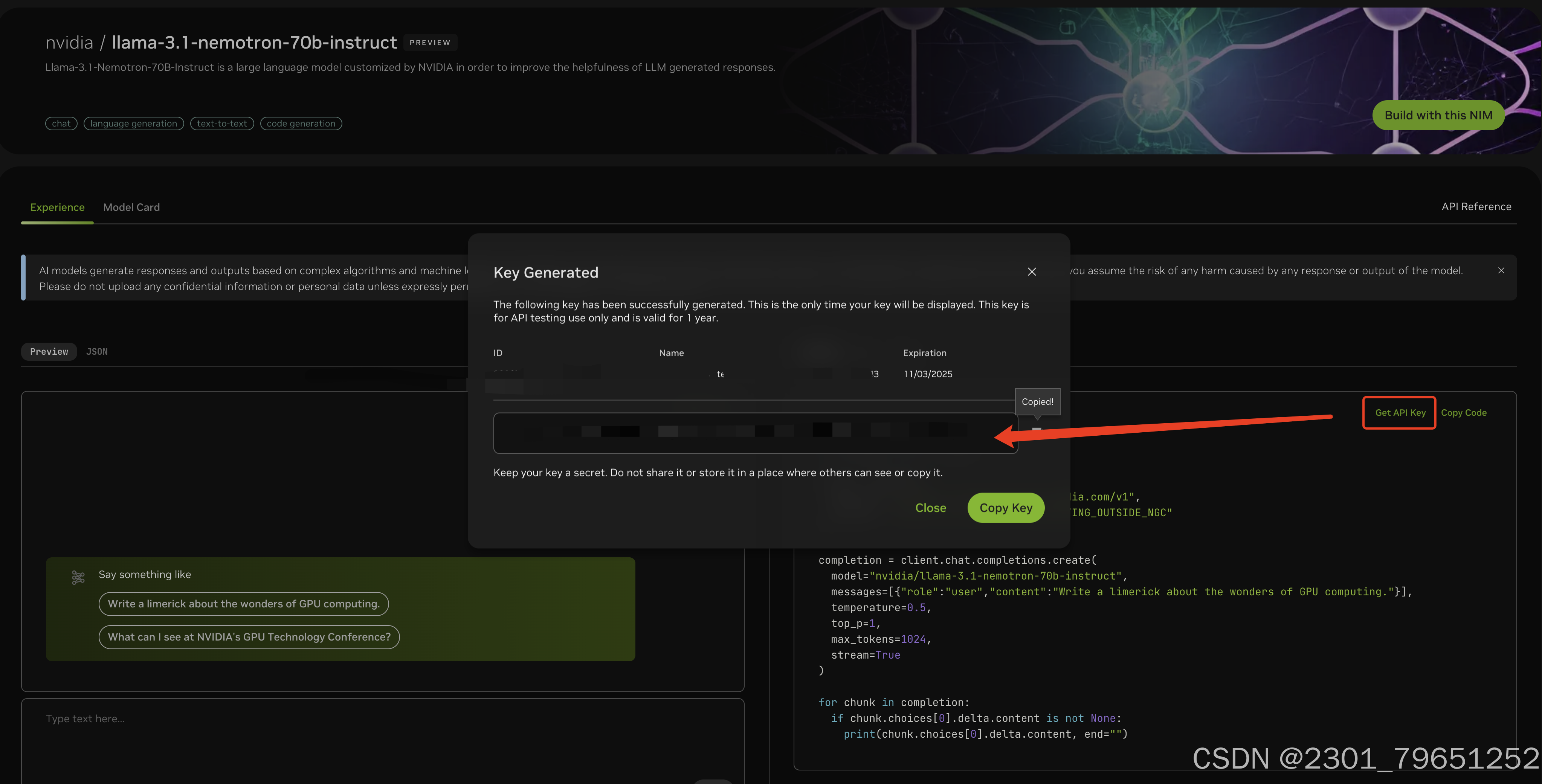
Task: Click the Copy Key button
Action: (1006, 508)
